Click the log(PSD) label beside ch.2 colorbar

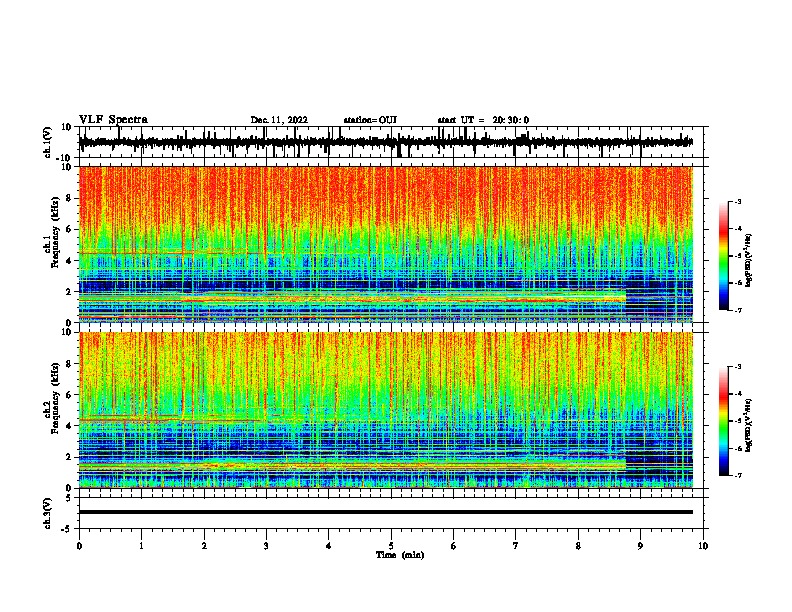(749, 425)
